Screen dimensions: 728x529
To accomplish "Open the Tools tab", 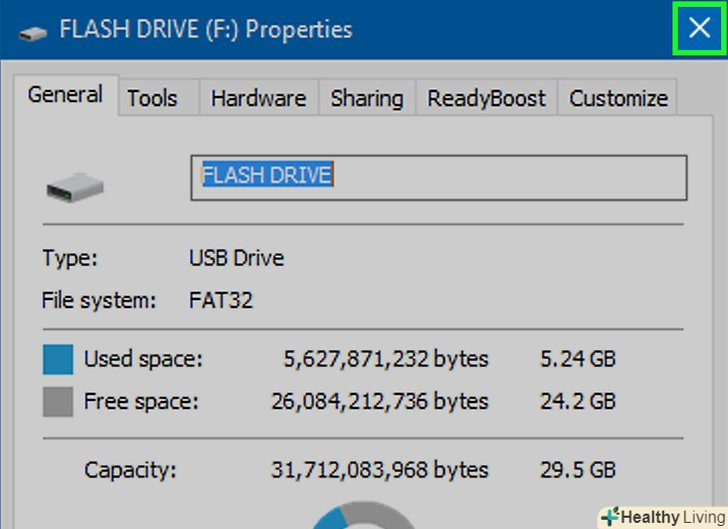I will click(x=152, y=98).
